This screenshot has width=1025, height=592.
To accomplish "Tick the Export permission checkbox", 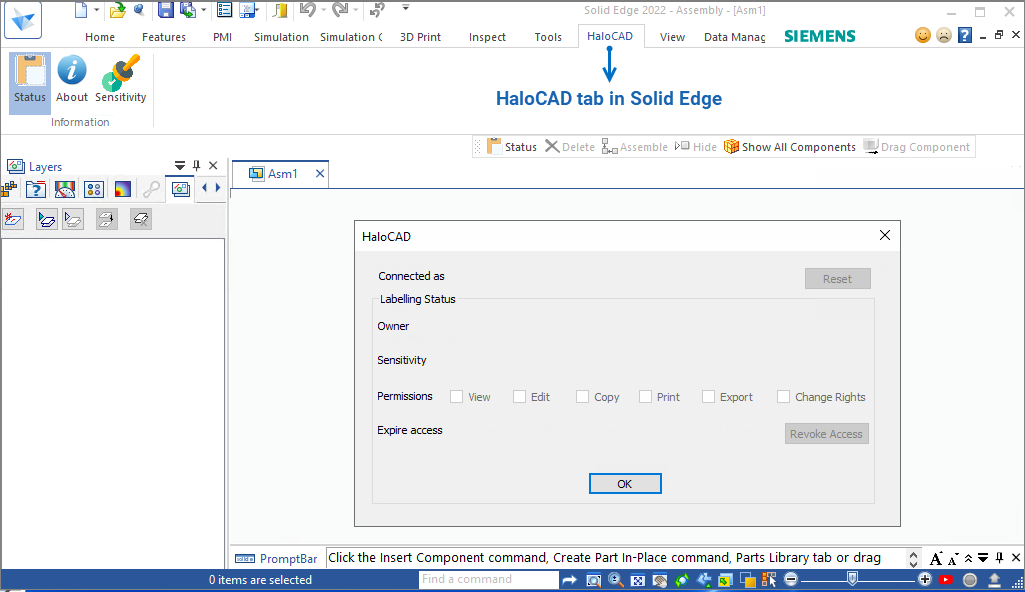I will coord(709,397).
